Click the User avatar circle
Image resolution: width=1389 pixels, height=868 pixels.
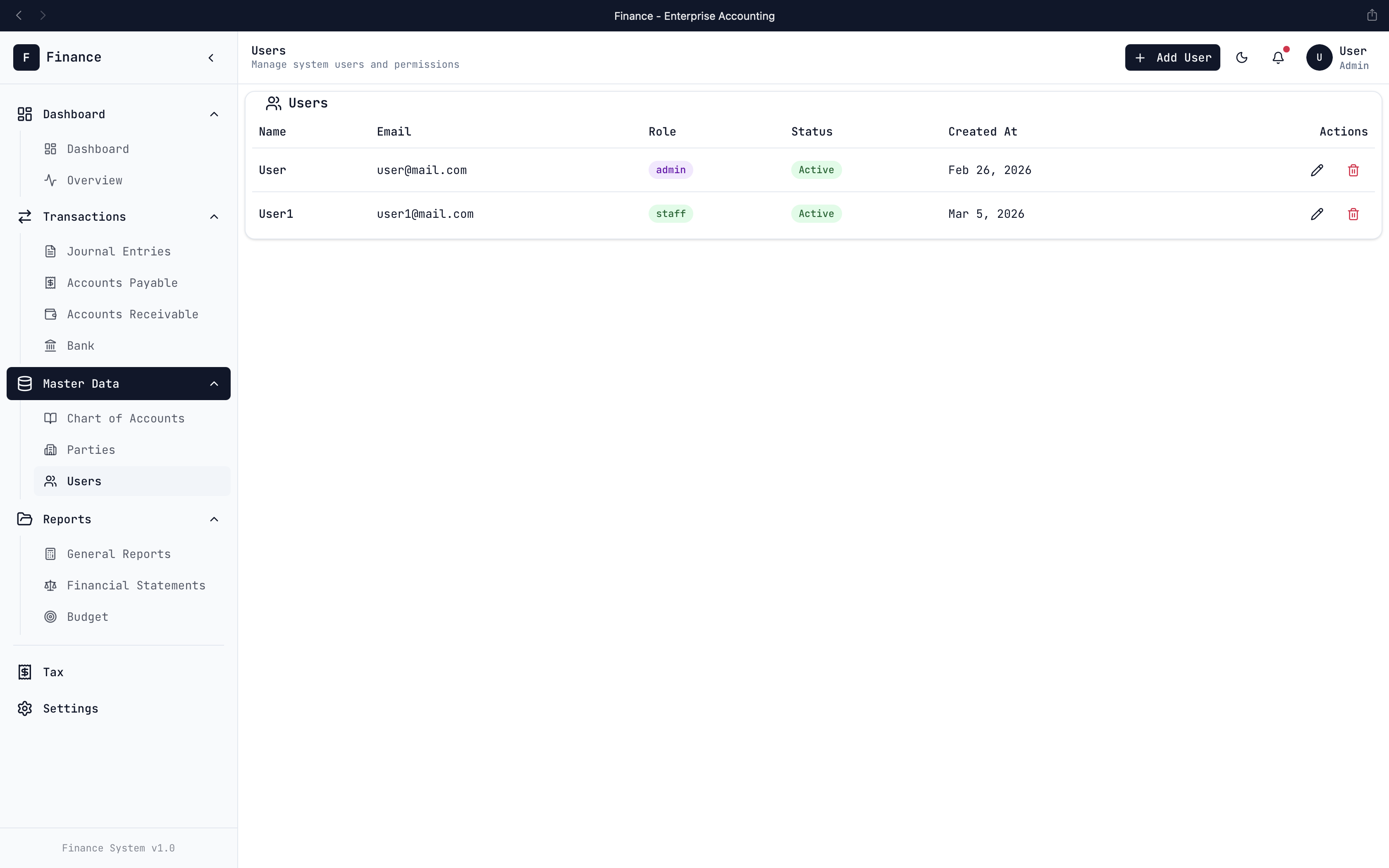(1319, 57)
